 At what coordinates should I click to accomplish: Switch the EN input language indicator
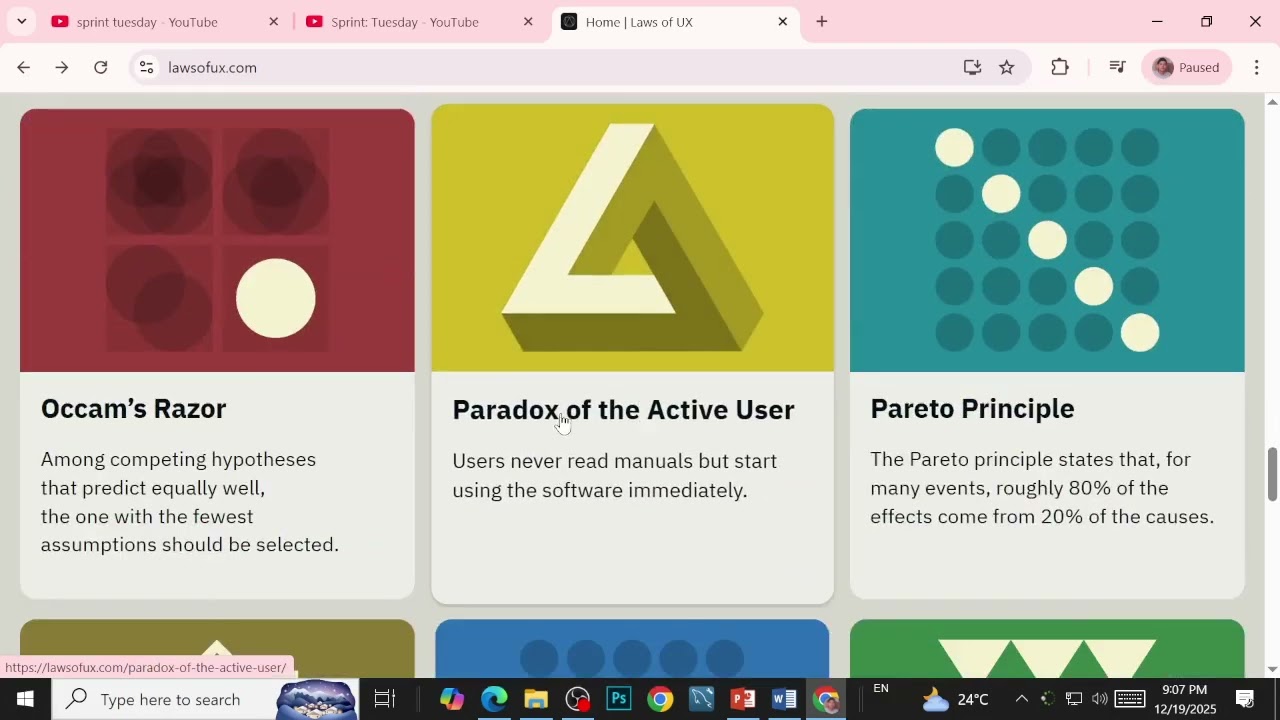pos(881,689)
